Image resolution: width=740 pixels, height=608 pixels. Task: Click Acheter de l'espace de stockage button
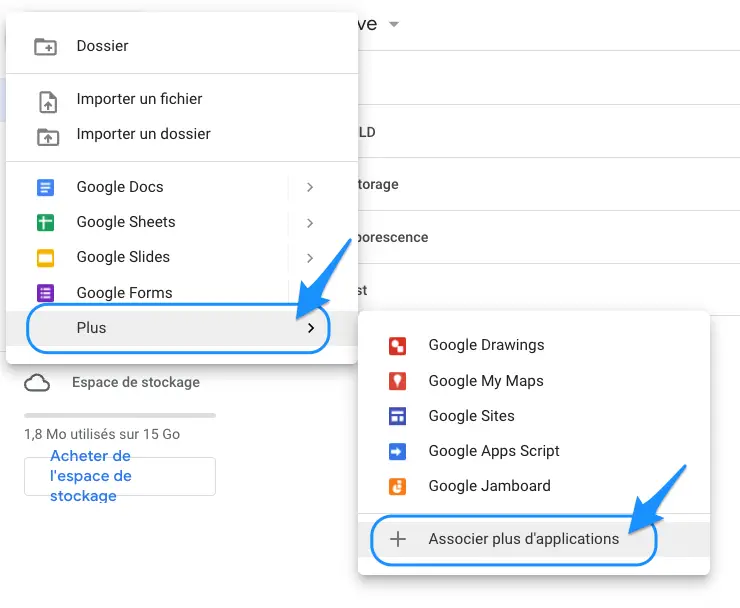coord(120,476)
